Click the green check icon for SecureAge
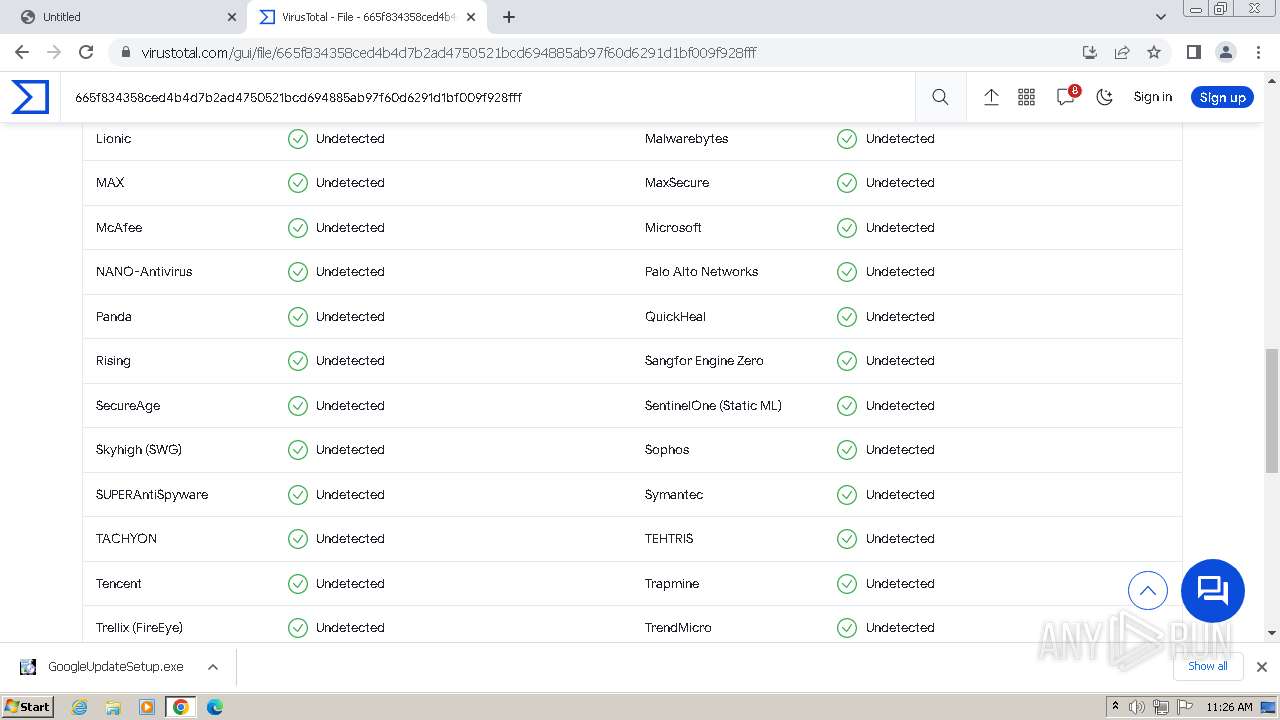 coord(298,406)
